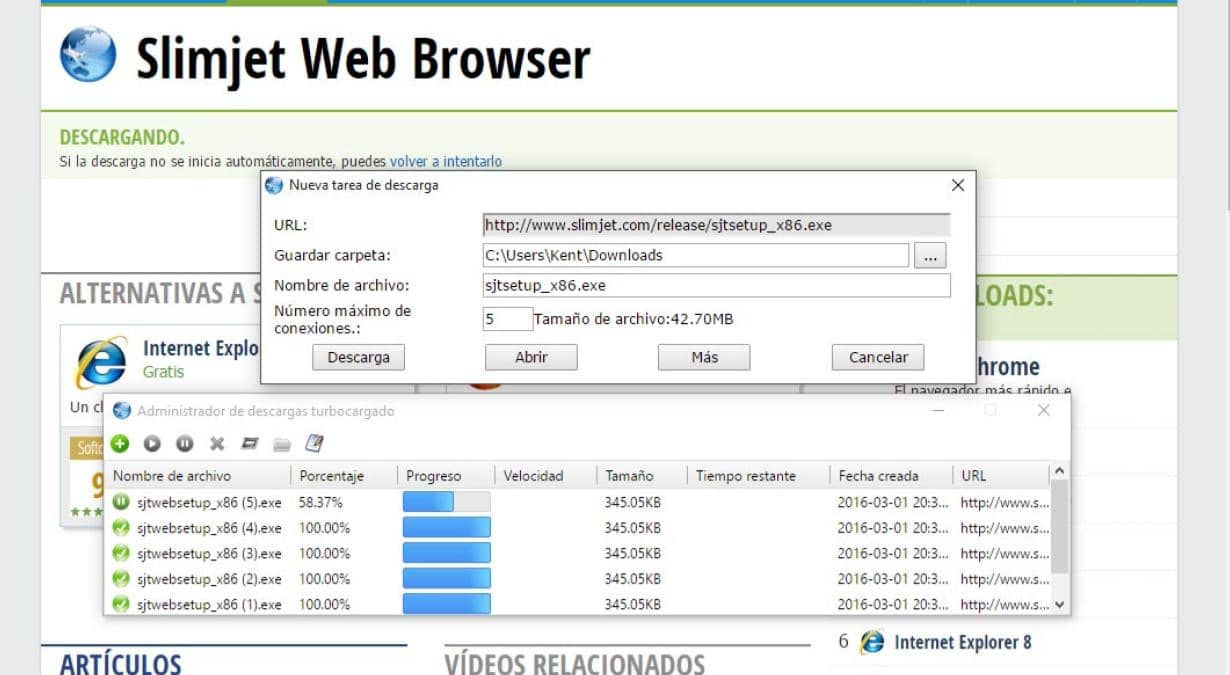This screenshot has height=675, width=1230.
Task: Click the Internet Explorer 8 icon in list
Action: [x=873, y=642]
